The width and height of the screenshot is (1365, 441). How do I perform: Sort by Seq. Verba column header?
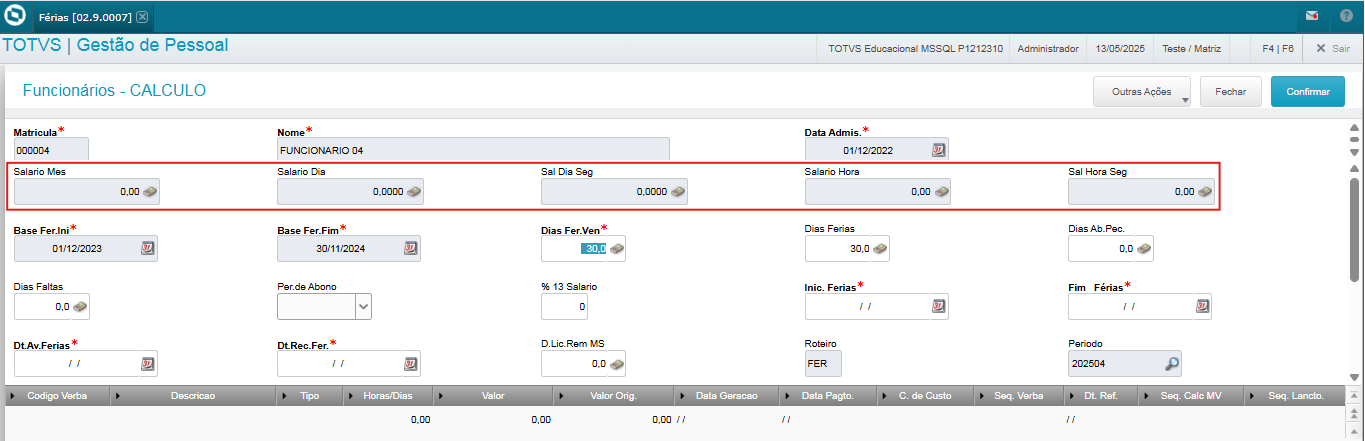coord(1020,396)
